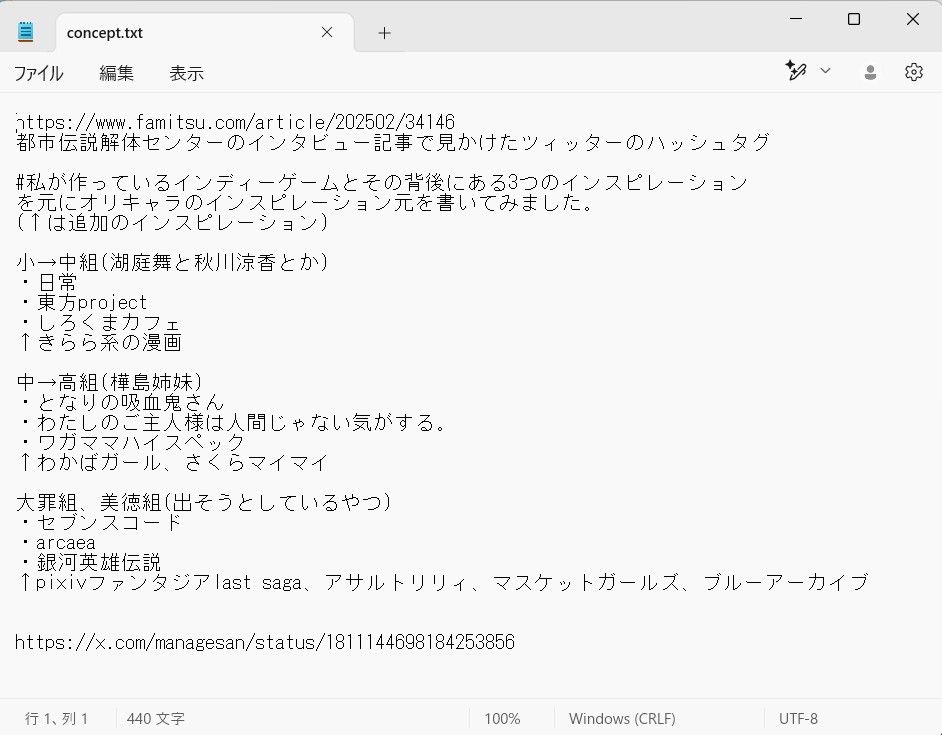Add a new tab with plus button

tap(384, 33)
